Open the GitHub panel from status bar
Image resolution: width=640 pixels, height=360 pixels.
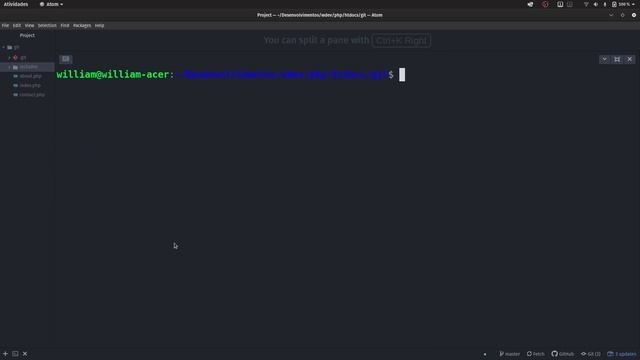[562, 354]
